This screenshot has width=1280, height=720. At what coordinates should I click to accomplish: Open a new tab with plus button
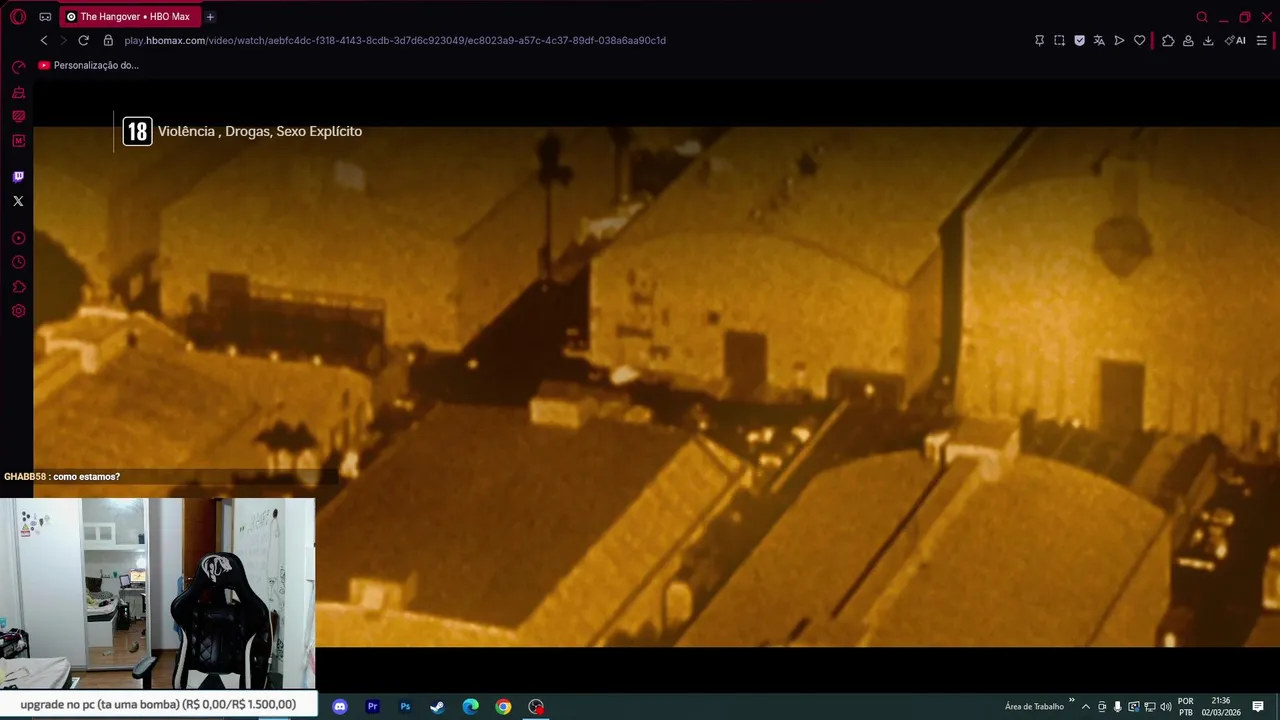tap(210, 17)
